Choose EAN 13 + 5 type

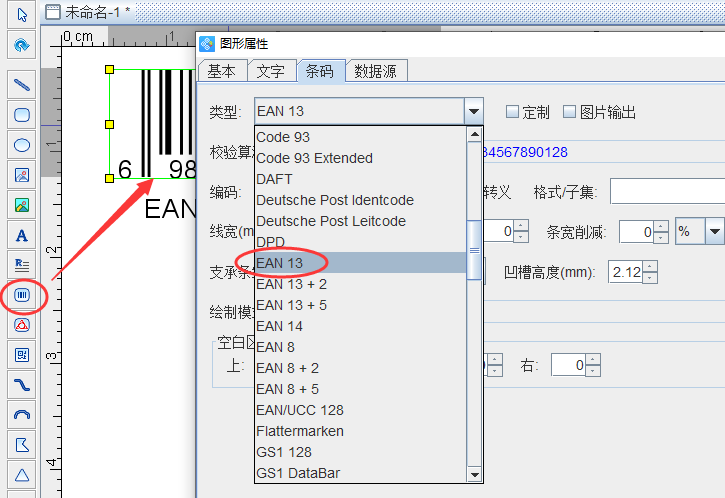[x=361, y=305]
